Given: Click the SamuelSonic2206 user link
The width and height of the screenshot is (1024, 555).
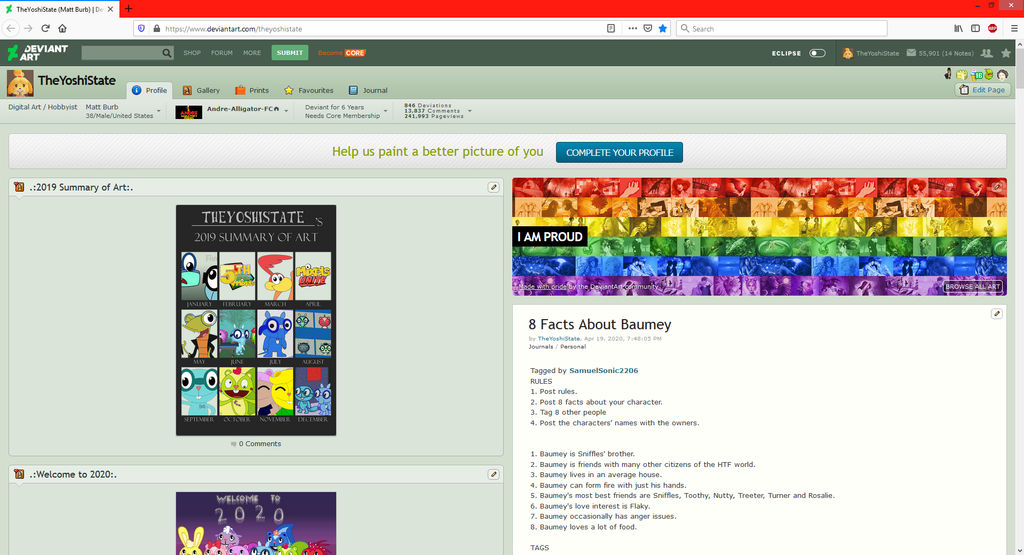Looking at the screenshot, I should (603, 370).
